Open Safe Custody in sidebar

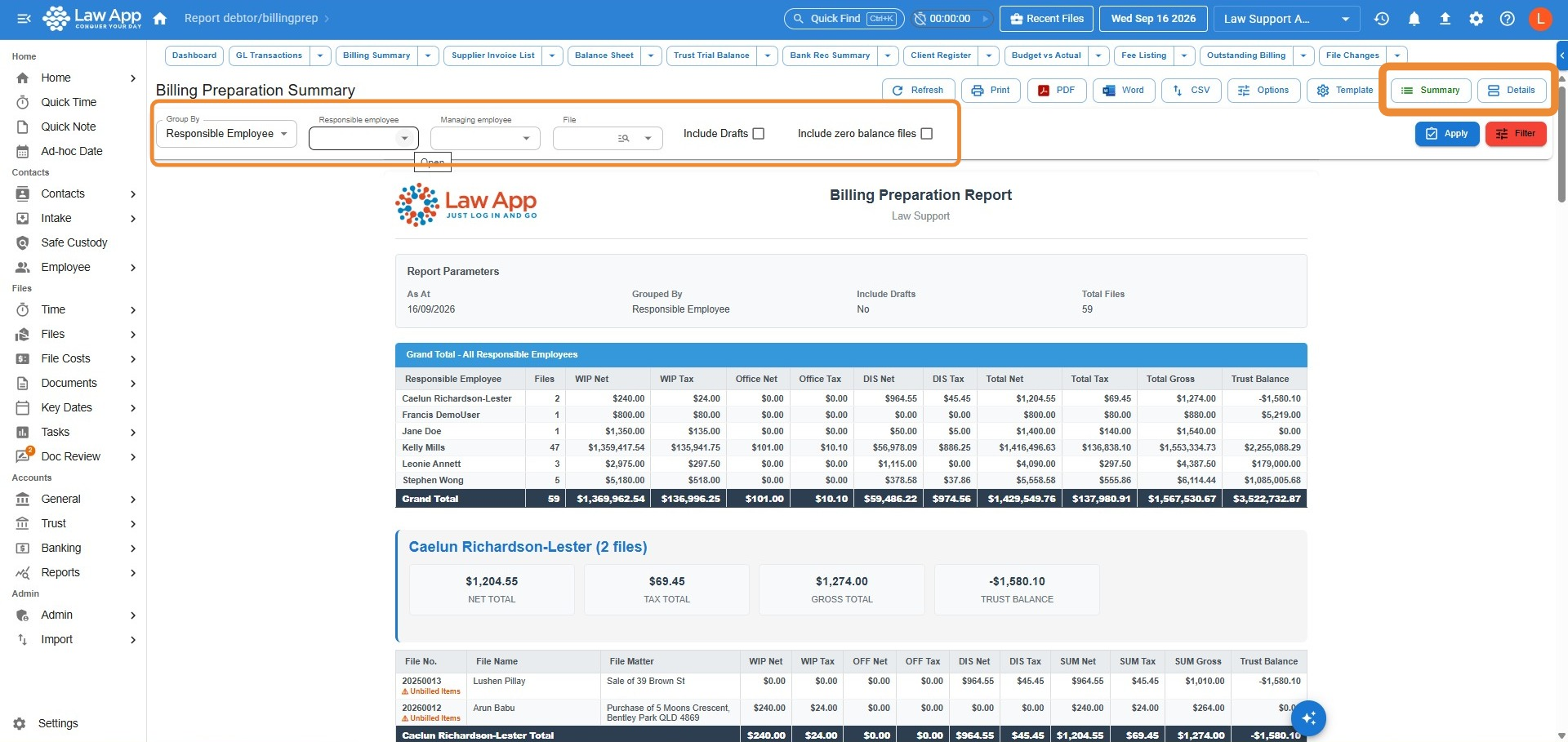click(x=74, y=242)
